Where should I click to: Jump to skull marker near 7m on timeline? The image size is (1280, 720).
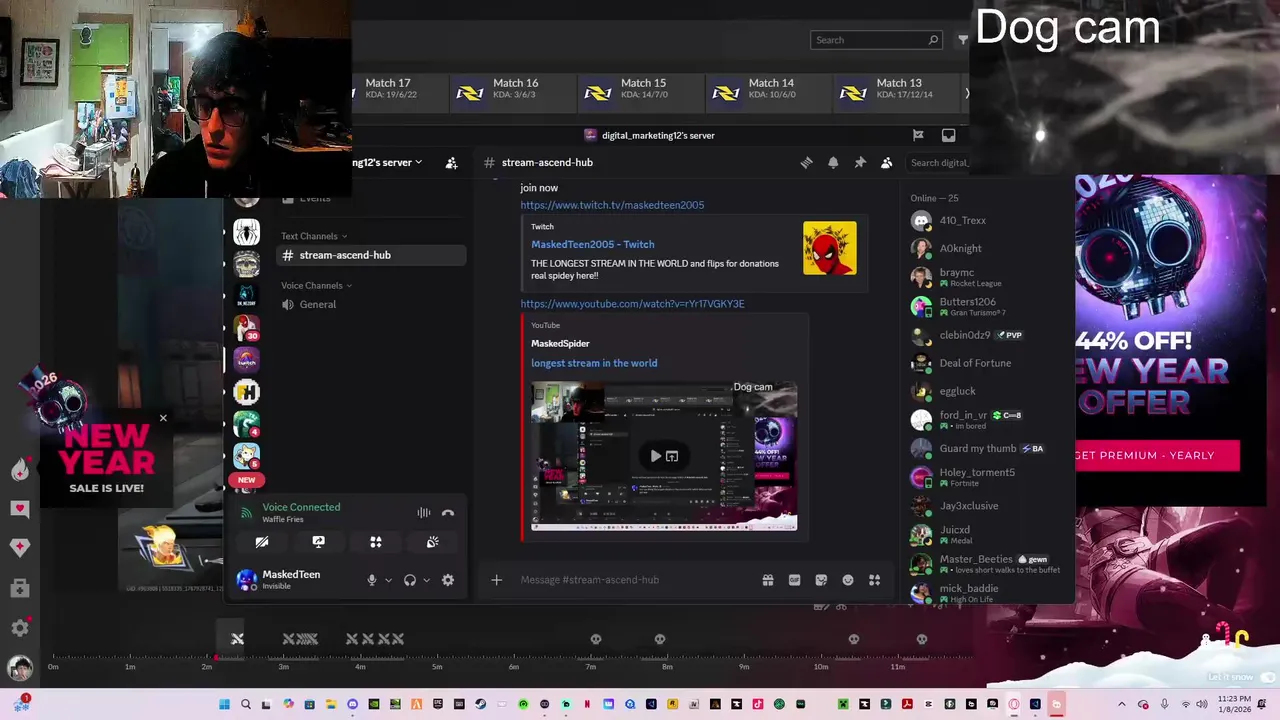pos(595,640)
